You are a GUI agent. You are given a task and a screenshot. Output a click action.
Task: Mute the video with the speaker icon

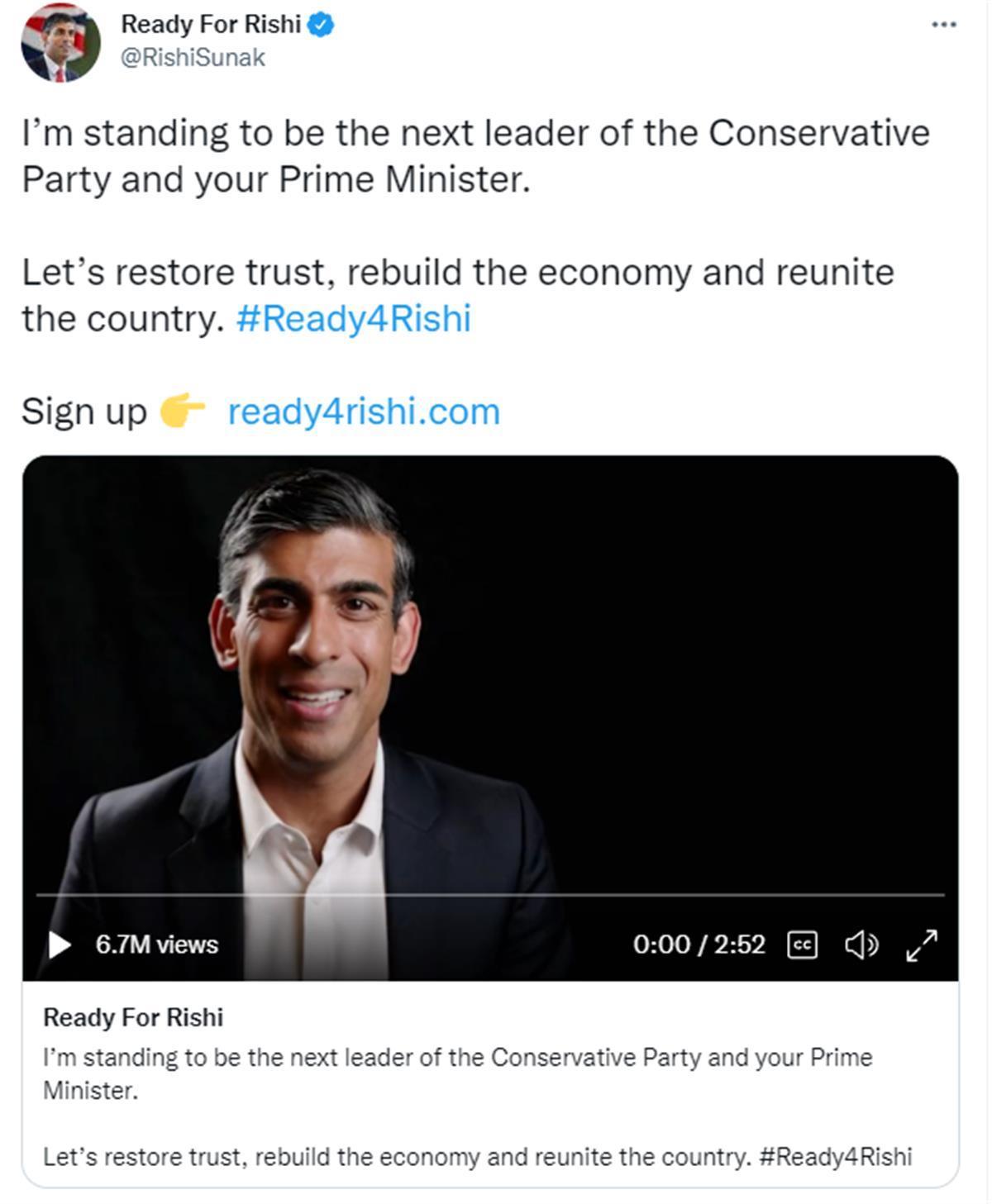click(861, 945)
